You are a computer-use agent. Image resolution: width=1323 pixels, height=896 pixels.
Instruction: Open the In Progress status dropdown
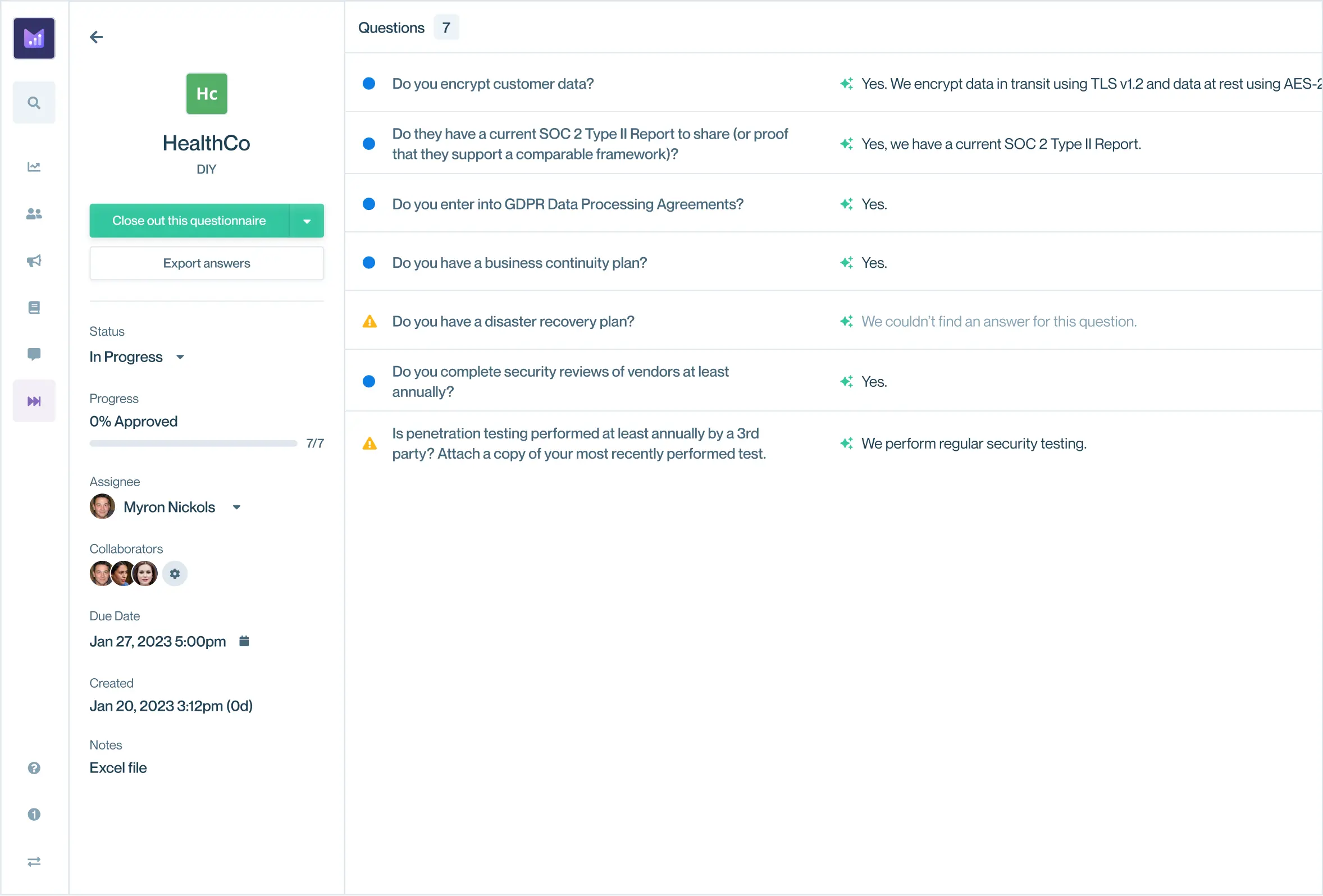[180, 357]
